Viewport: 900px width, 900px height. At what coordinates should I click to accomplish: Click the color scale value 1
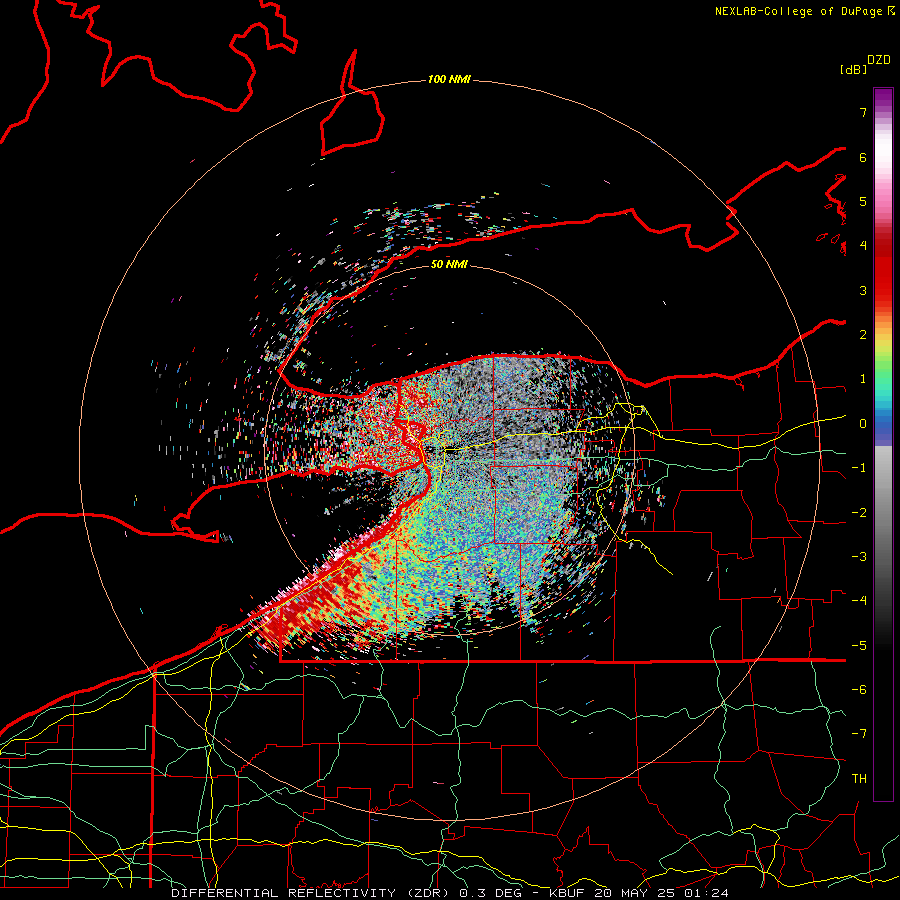863,379
